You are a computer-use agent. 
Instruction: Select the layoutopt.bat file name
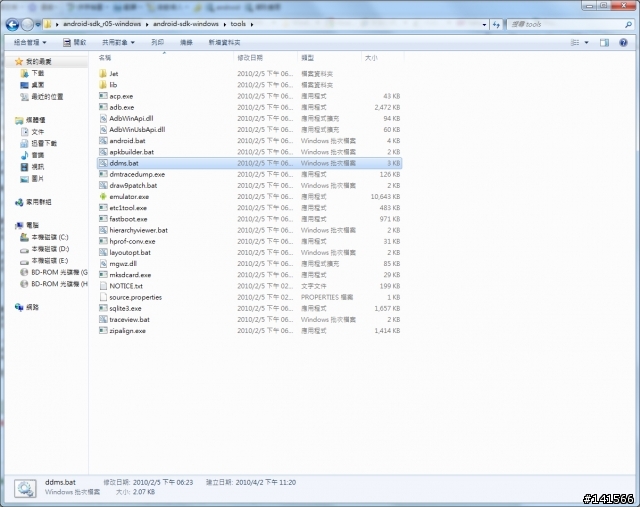(x=130, y=253)
